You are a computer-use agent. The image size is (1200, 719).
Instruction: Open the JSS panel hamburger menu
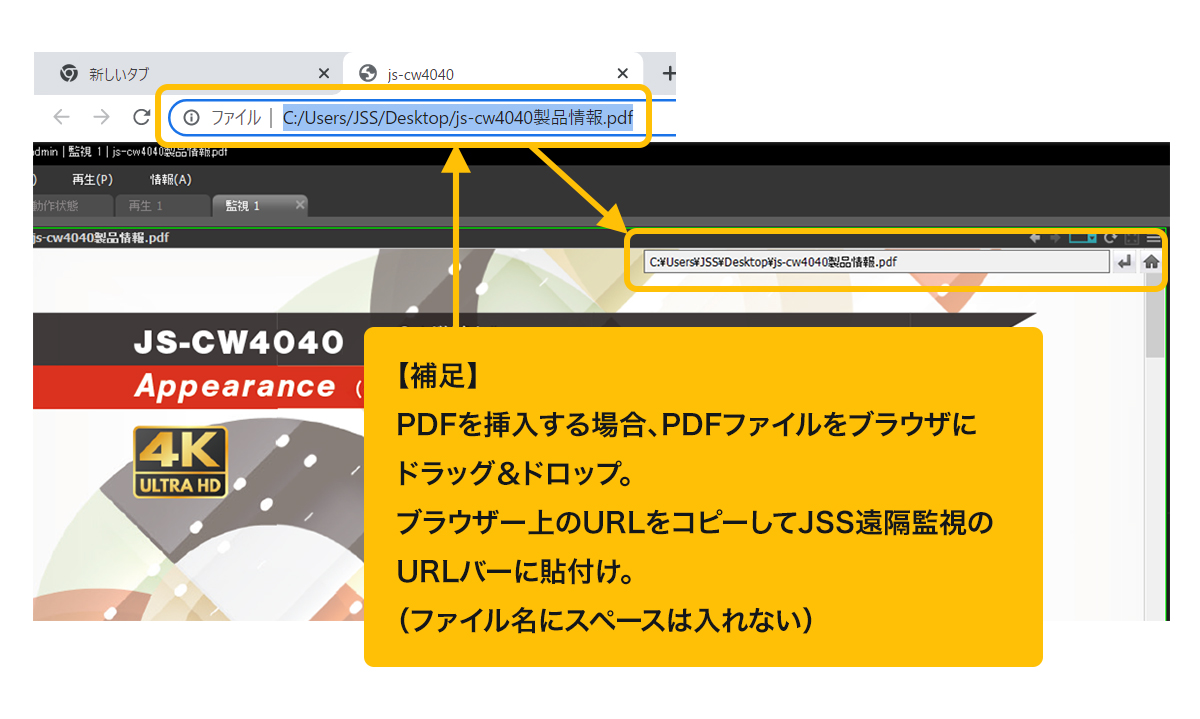click(1154, 238)
